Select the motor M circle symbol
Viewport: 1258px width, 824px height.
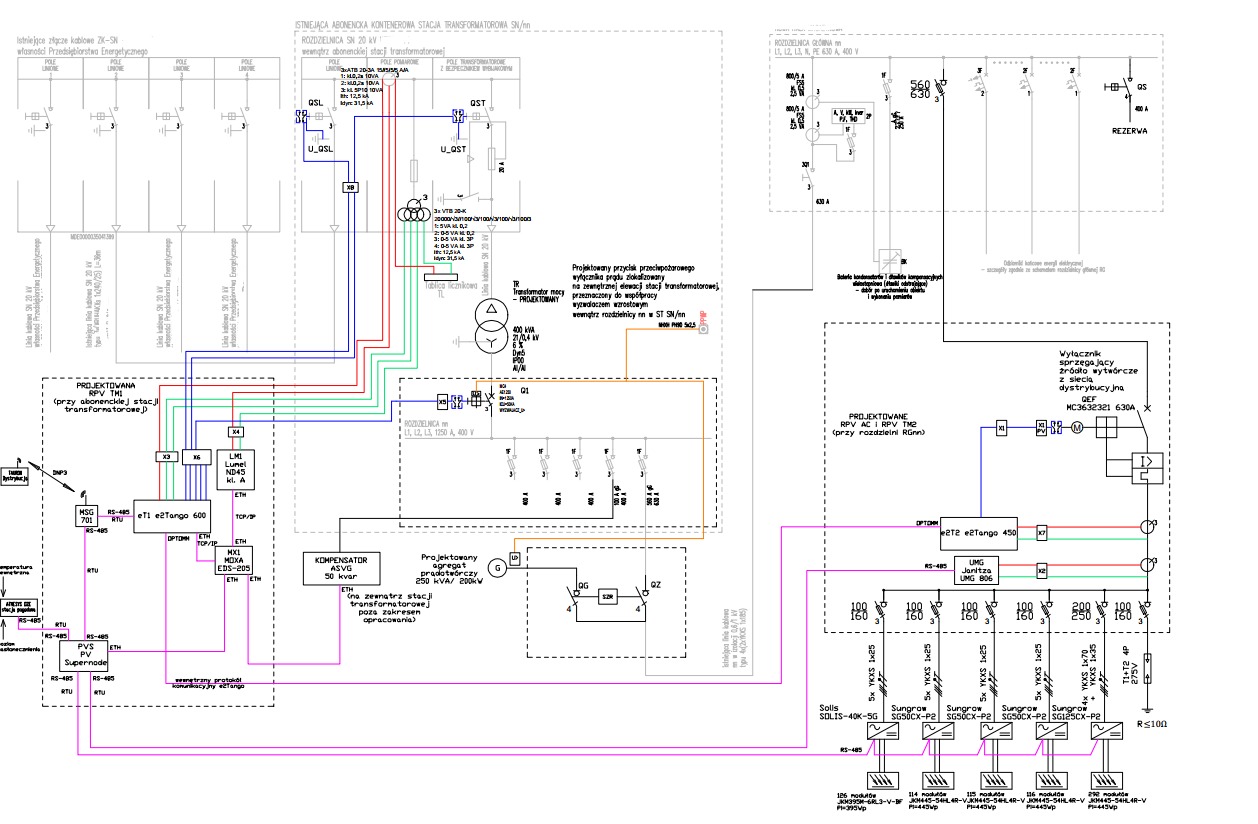click(1077, 429)
